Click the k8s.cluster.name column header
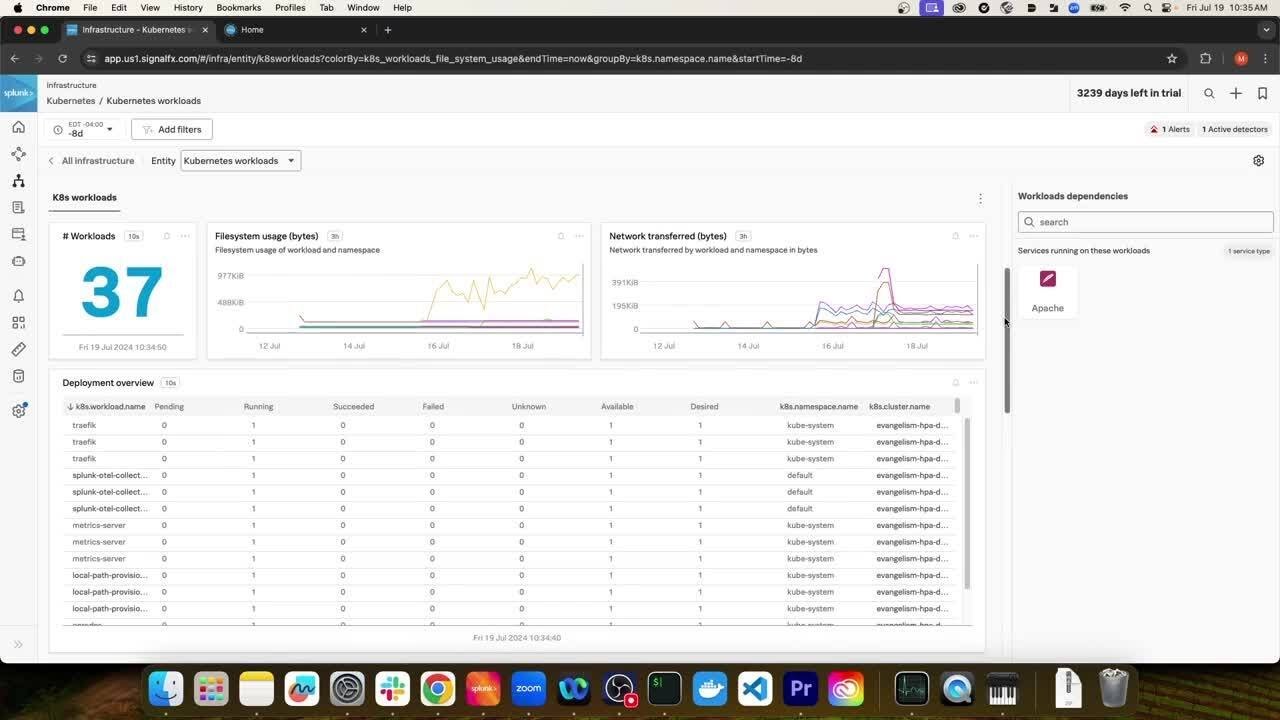The image size is (1280, 720). click(899, 407)
